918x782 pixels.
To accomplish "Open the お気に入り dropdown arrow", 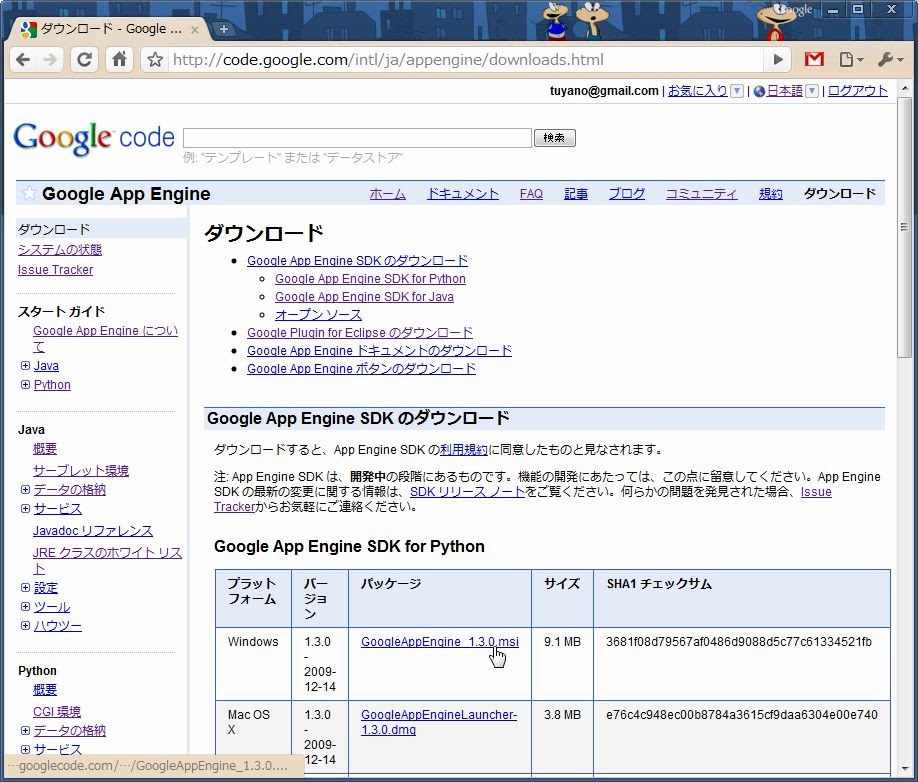I will [737, 91].
